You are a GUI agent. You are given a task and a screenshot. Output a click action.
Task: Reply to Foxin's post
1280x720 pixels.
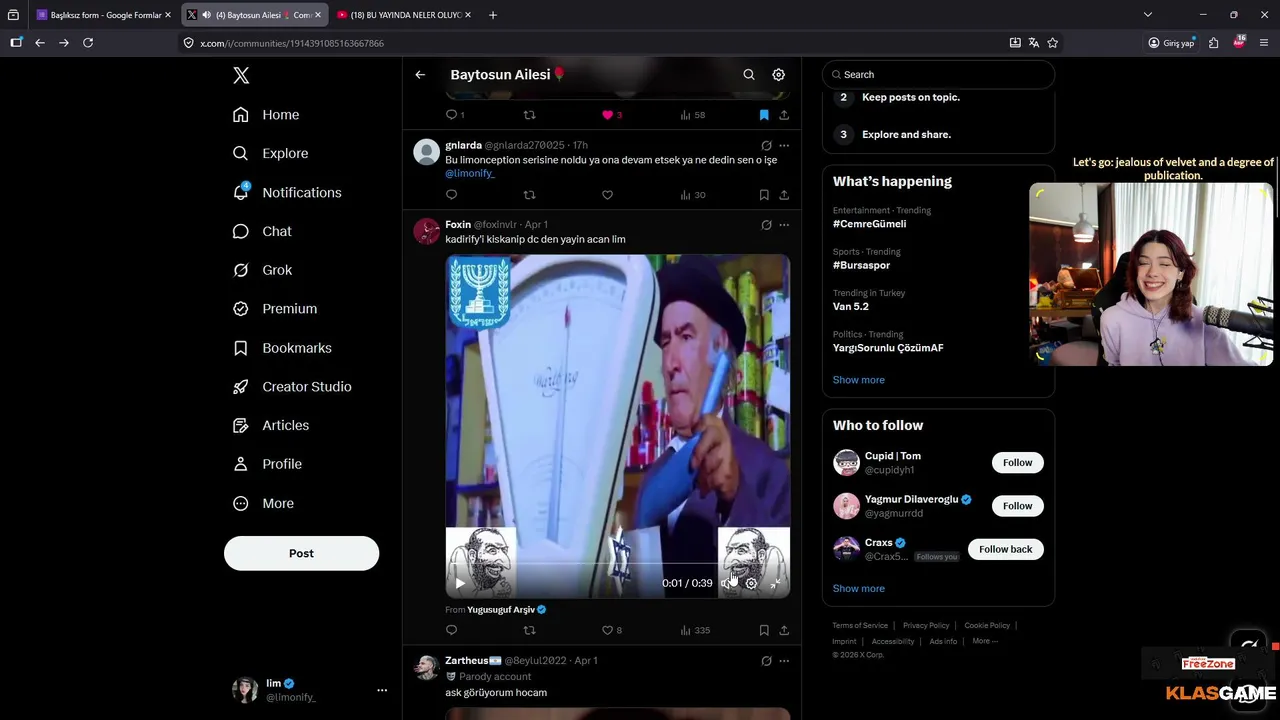click(x=451, y=630)
